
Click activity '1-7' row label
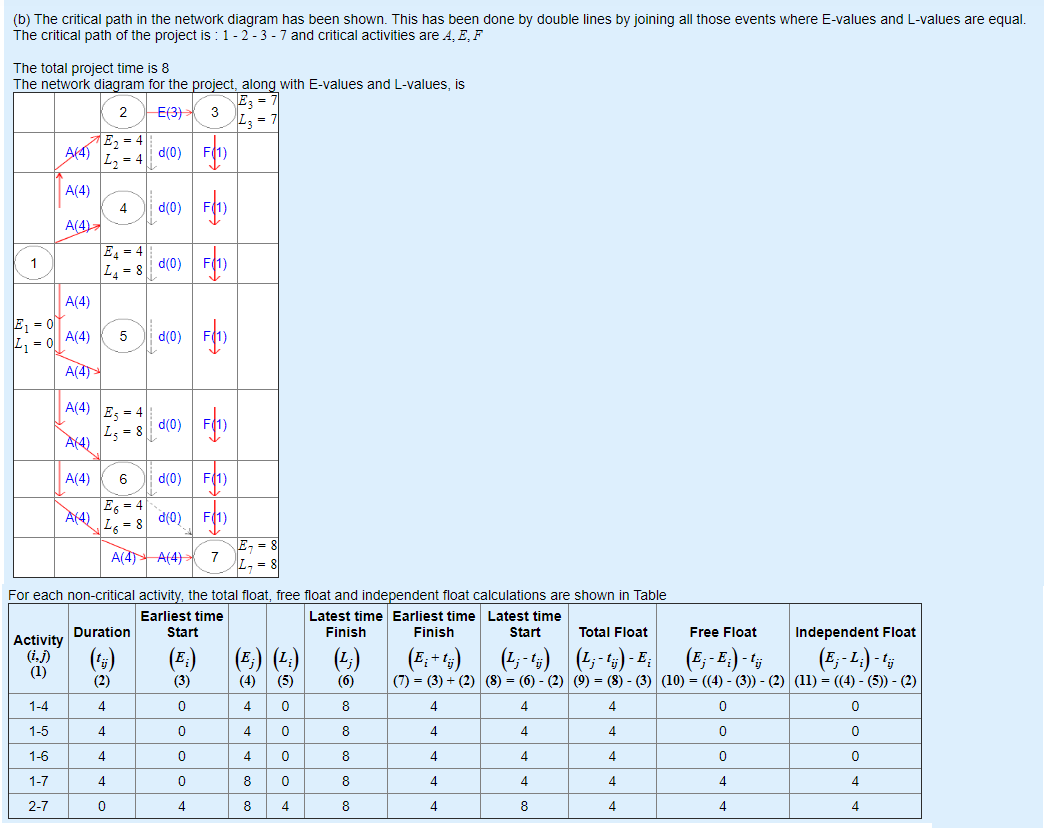pos(38,781)
